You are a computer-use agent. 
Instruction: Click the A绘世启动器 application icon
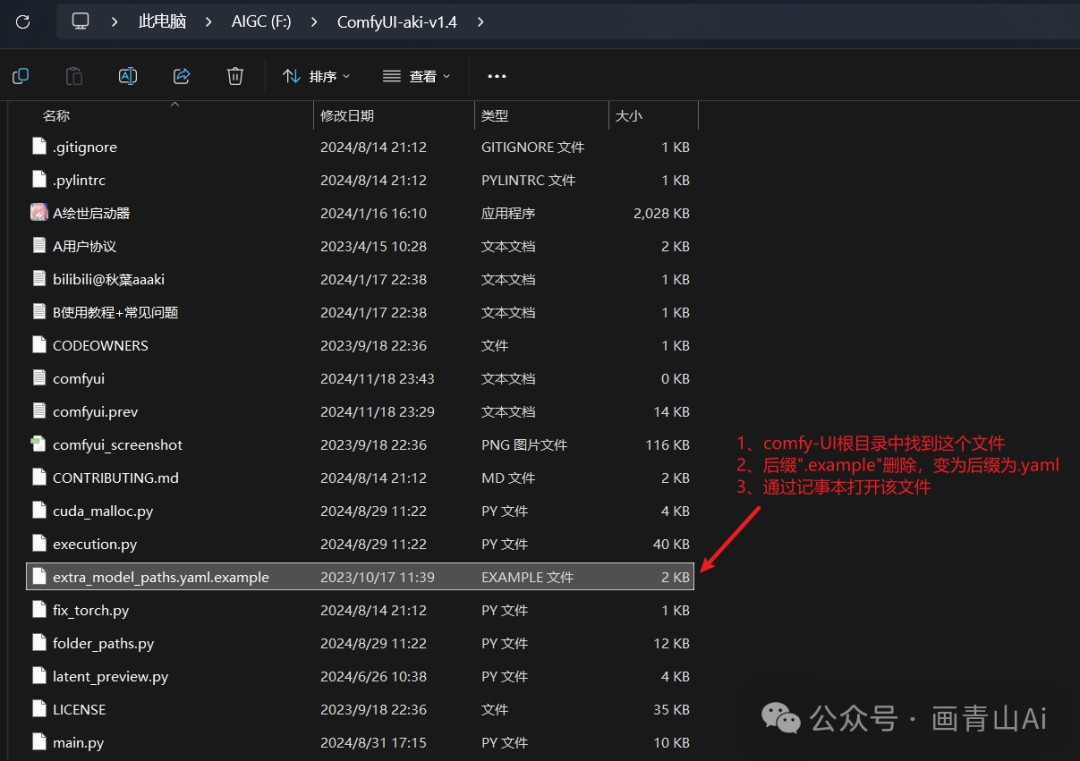[39, 212]
